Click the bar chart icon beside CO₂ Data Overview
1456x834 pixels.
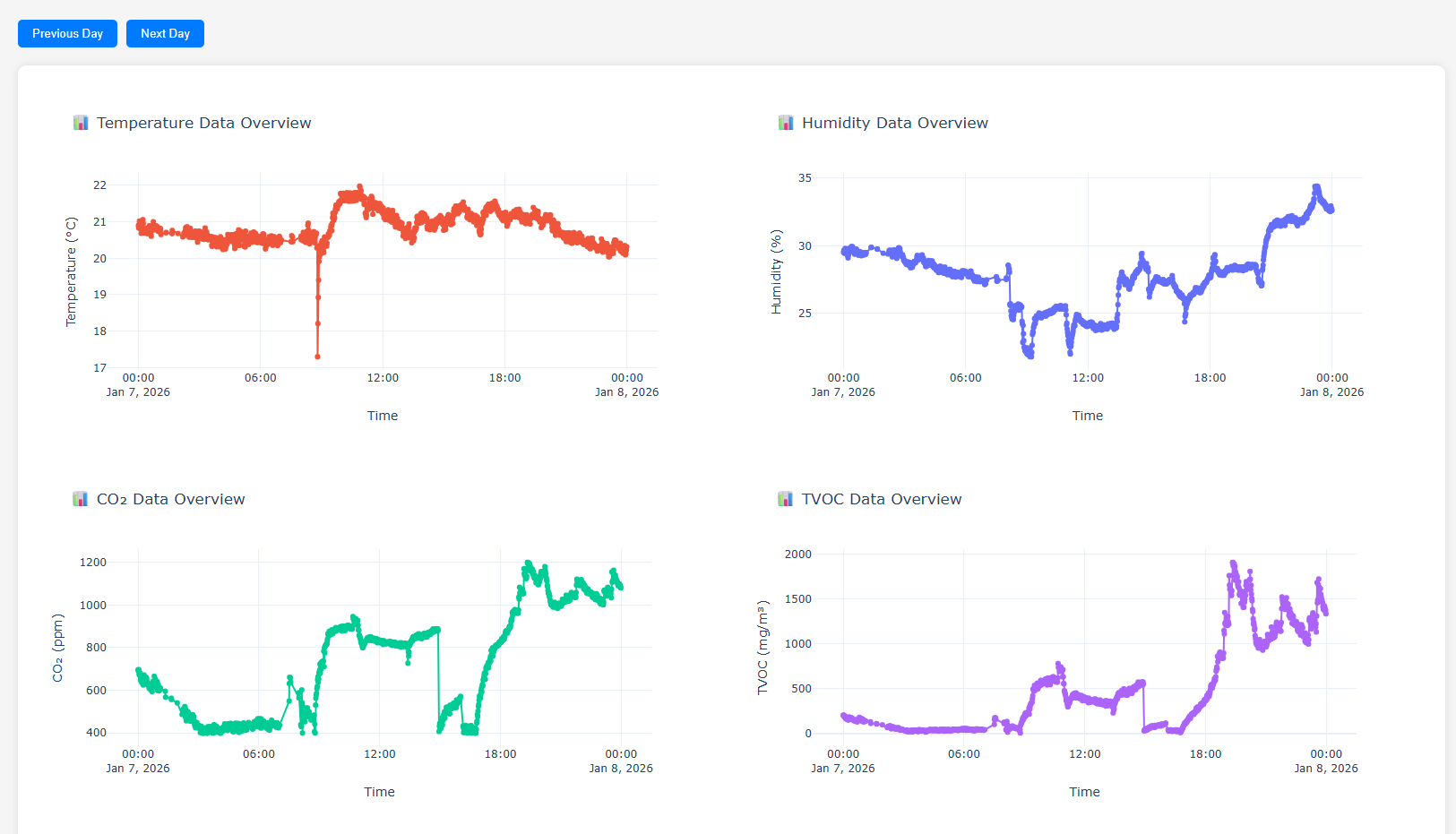pos(80,498)
